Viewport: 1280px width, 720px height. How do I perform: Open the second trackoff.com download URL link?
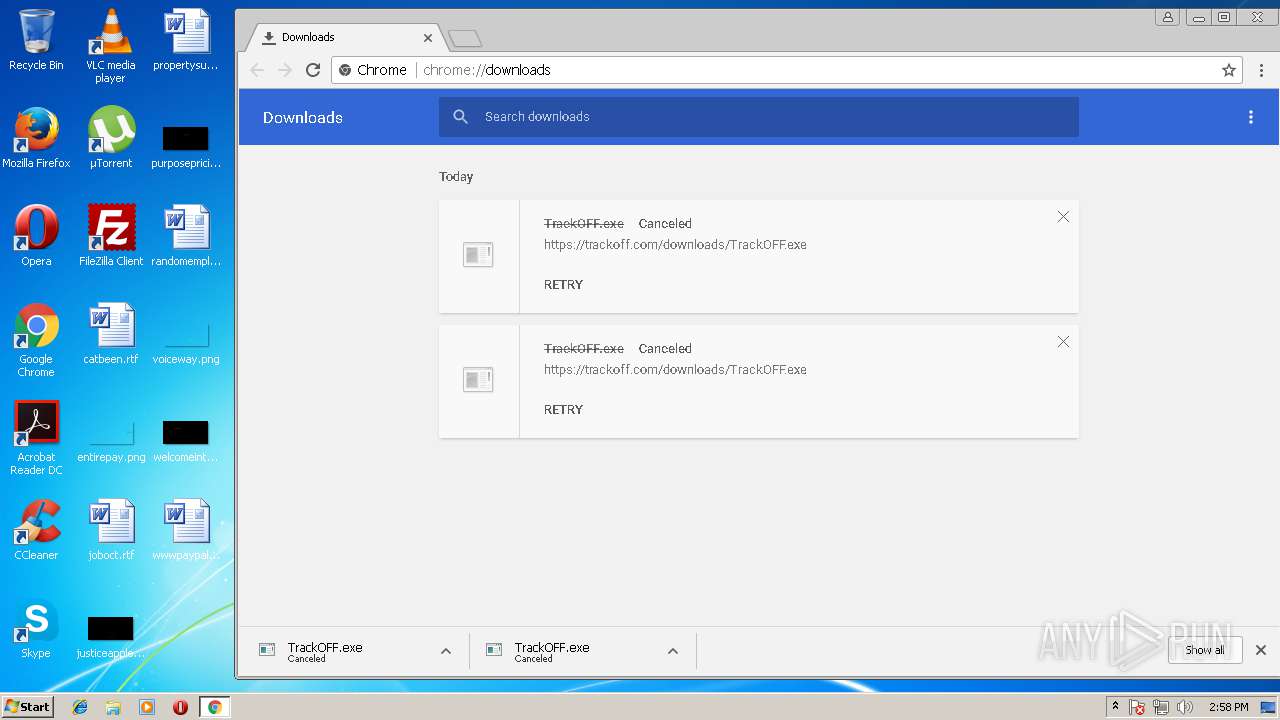coord(675,370)
